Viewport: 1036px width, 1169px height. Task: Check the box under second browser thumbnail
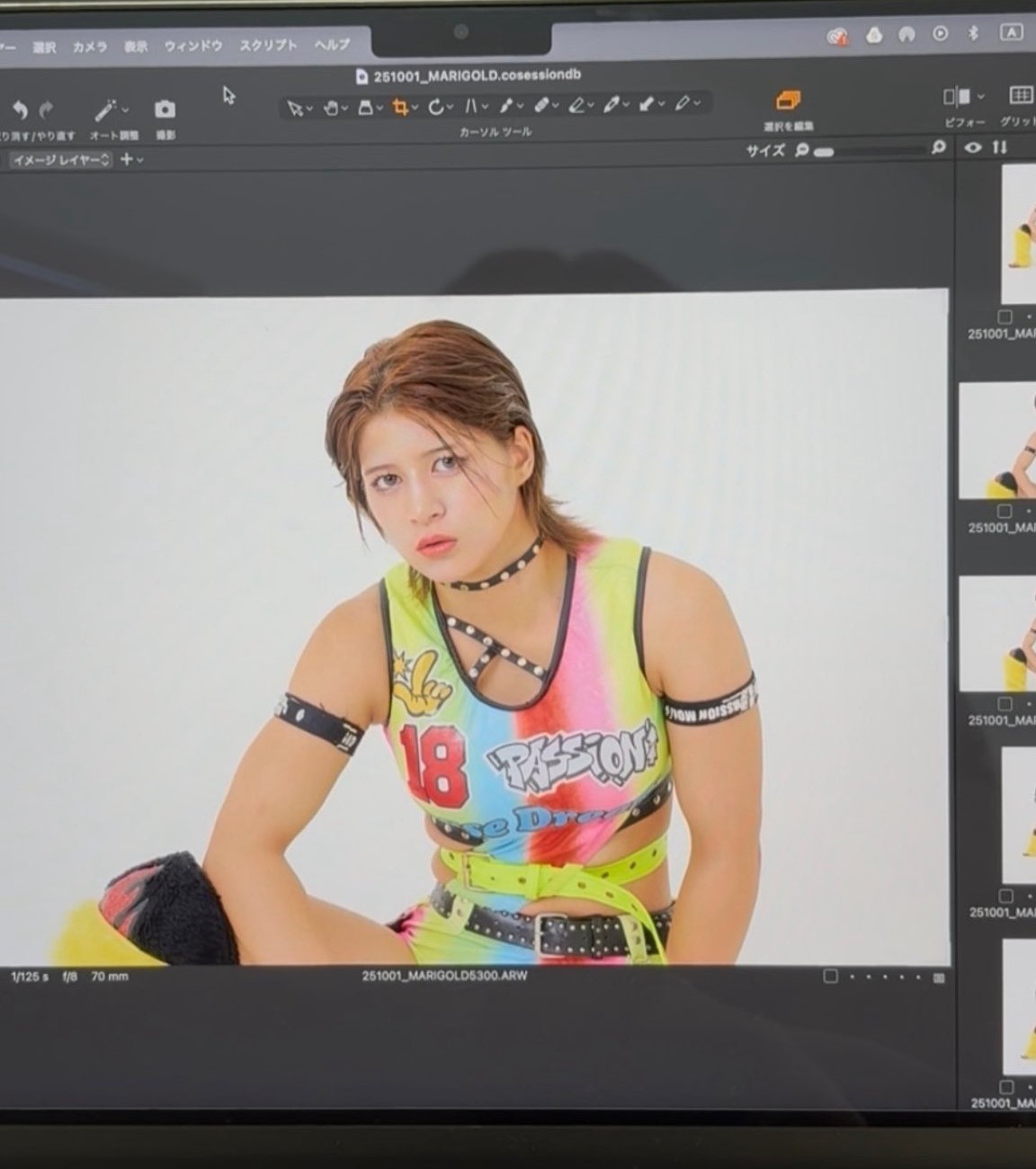[x=1005, y=511]
